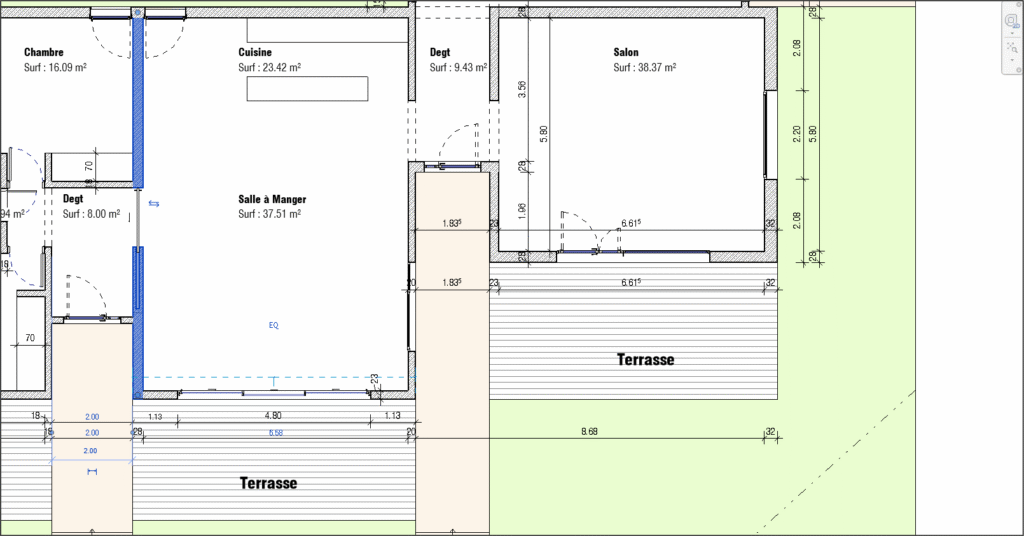
Task: Select the kitchen island rectangle in Cuisine
Action: (306, 88)
